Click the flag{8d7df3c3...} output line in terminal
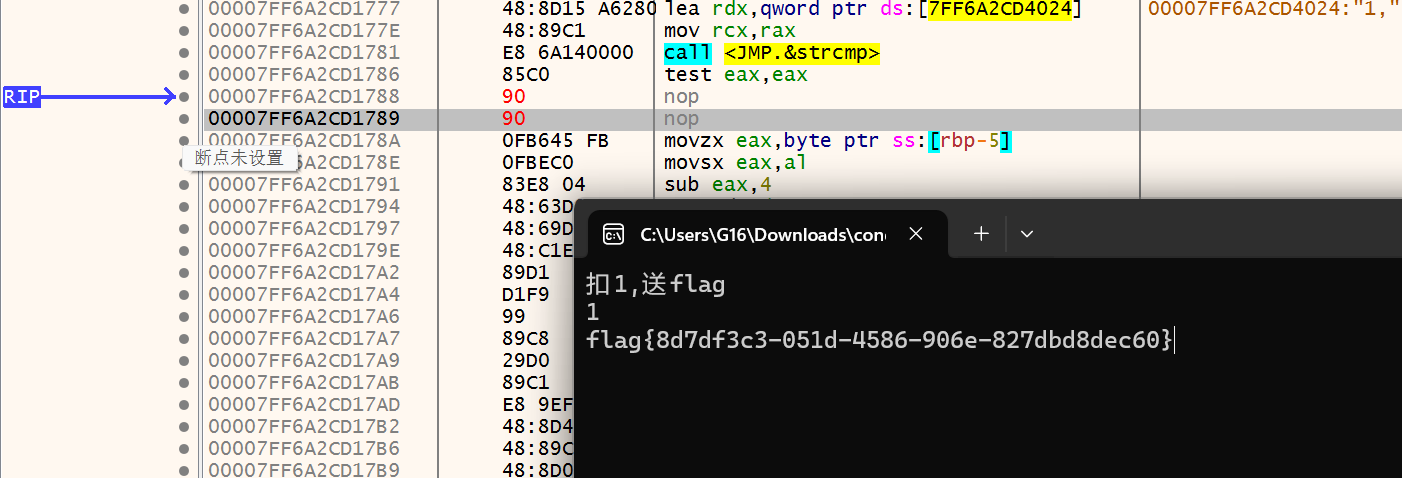The height and width of the screenshot is (478, 1402). pos(879,340)
